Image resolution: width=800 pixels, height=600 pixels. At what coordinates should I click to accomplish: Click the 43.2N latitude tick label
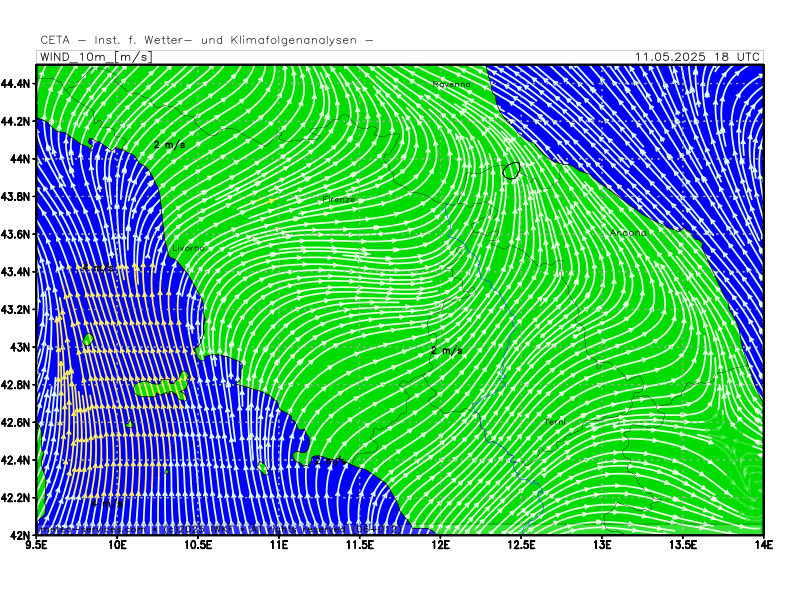tap(15, 309)
